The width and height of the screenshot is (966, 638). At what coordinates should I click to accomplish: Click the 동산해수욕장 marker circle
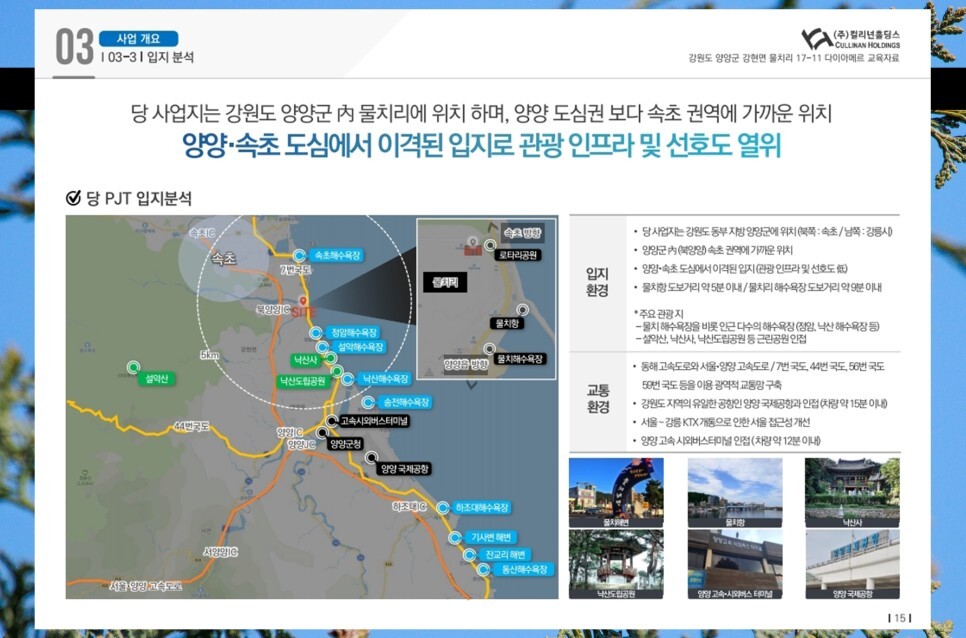coord(484,570)
